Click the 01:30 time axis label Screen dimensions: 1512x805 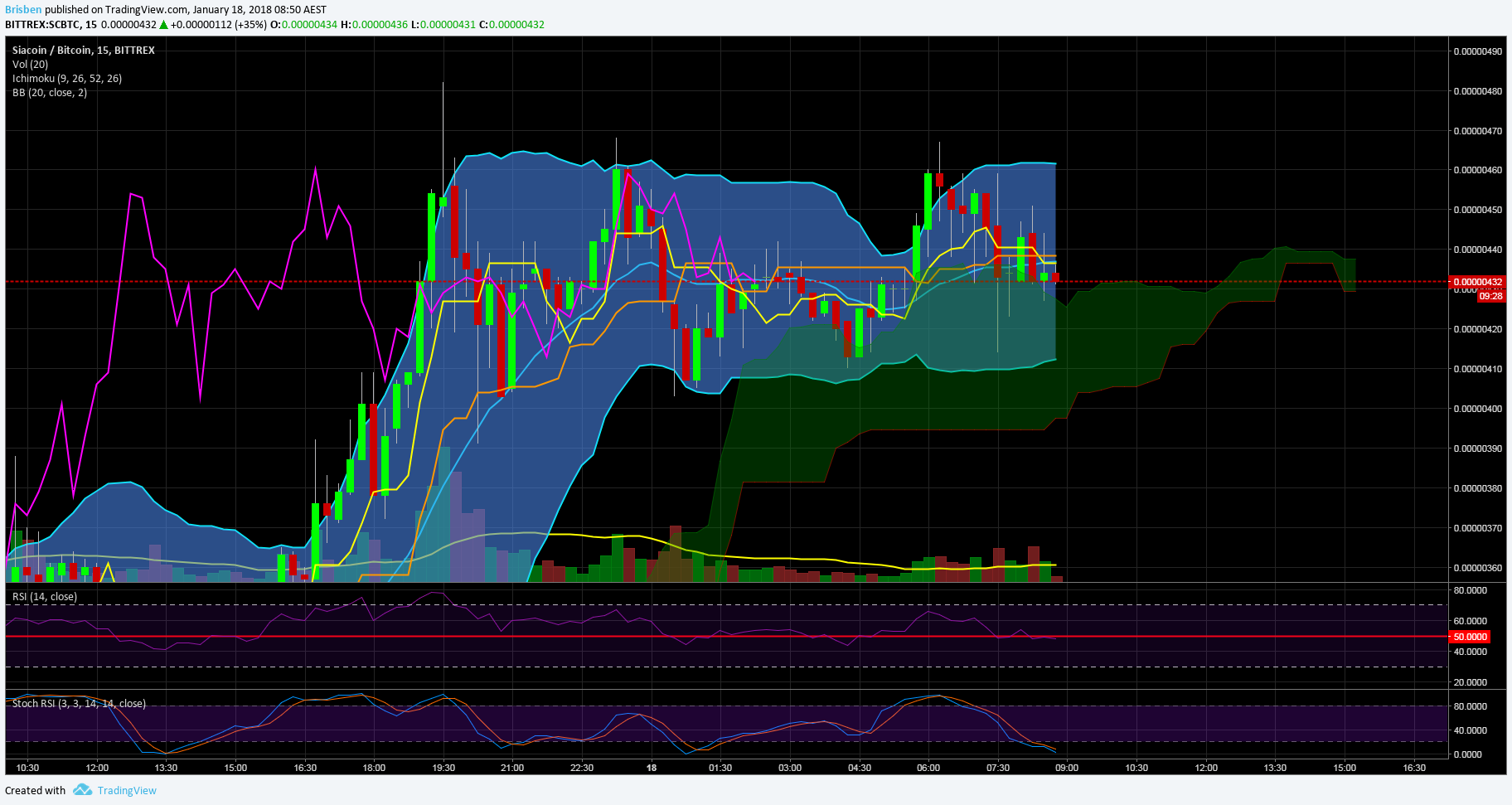pyautogui.click(x=720, y=768)
